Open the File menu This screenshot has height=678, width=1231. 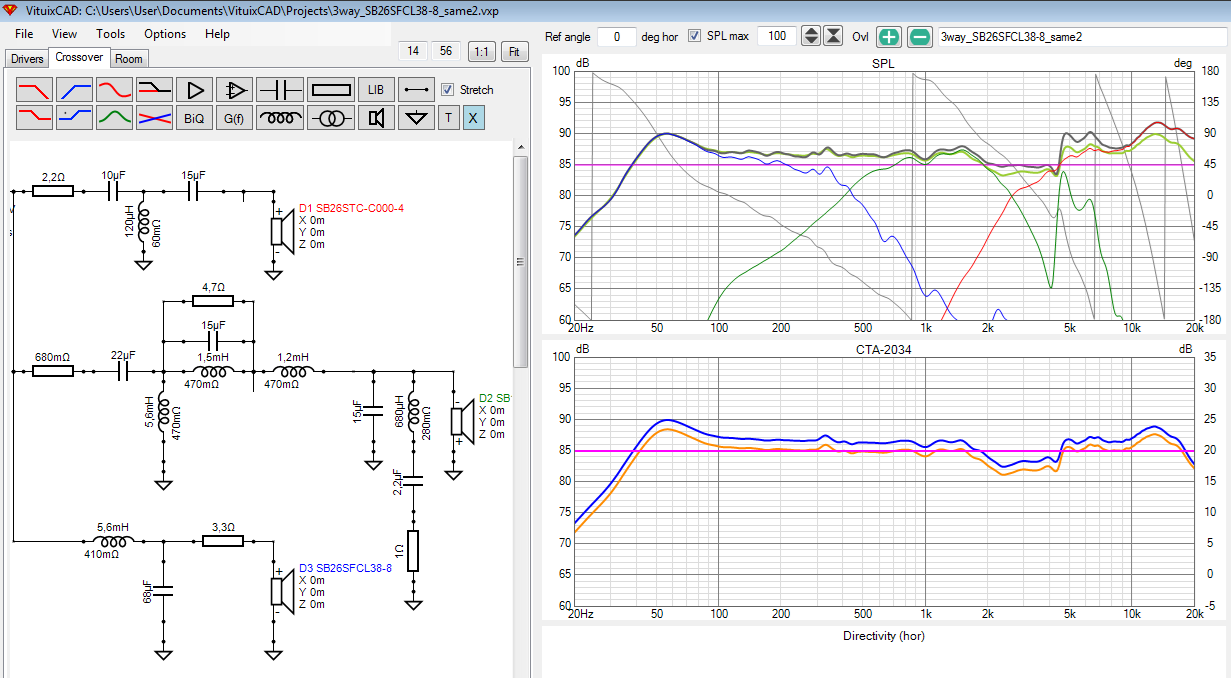[24, 33]
